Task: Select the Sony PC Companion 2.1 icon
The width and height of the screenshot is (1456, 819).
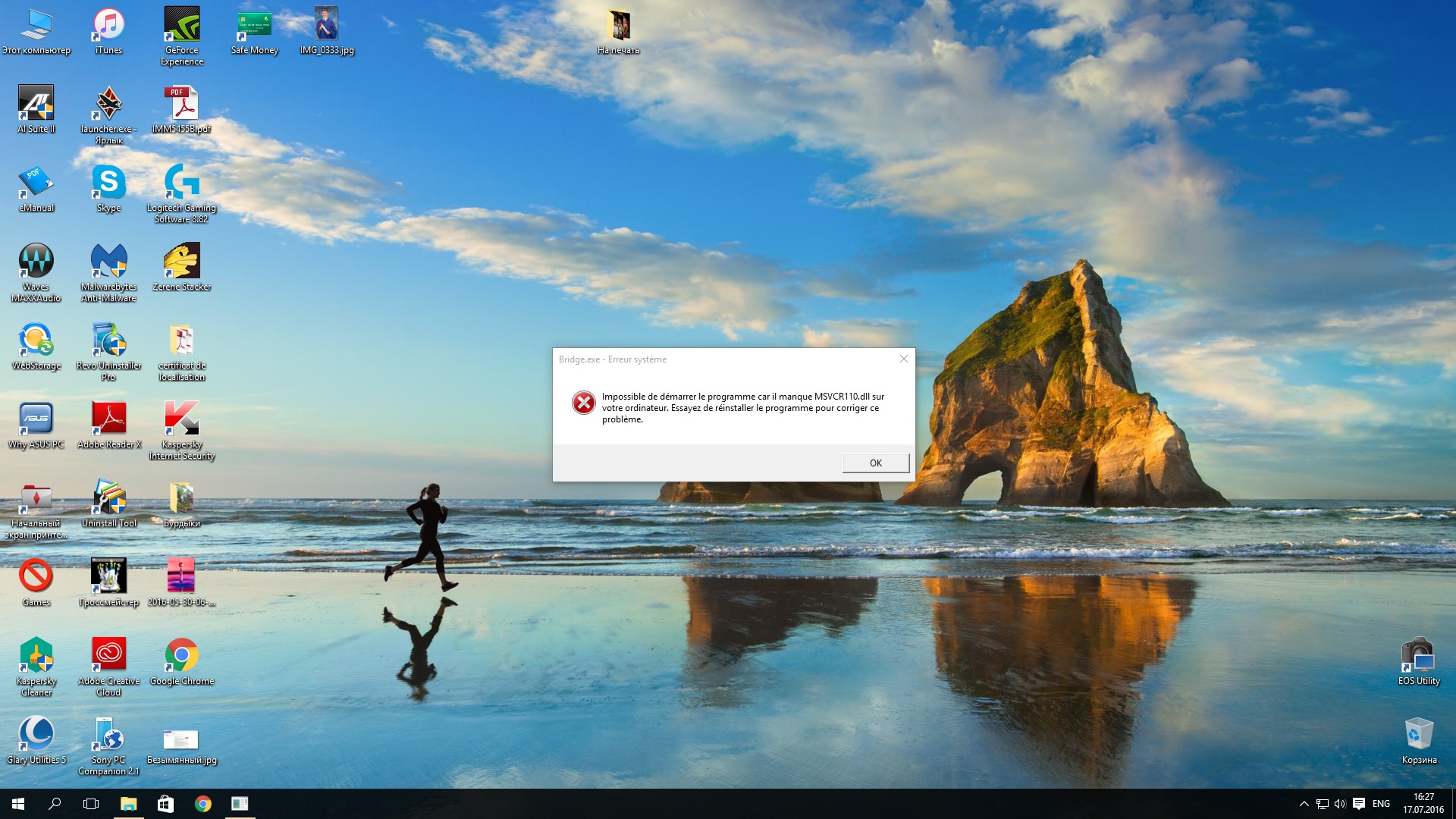Action: click(108, 746)
